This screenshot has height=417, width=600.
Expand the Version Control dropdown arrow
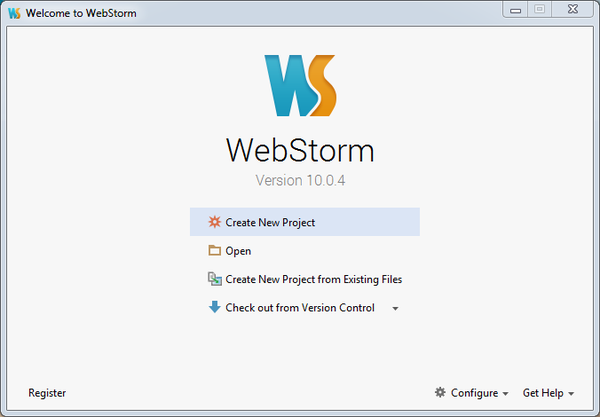395,309
